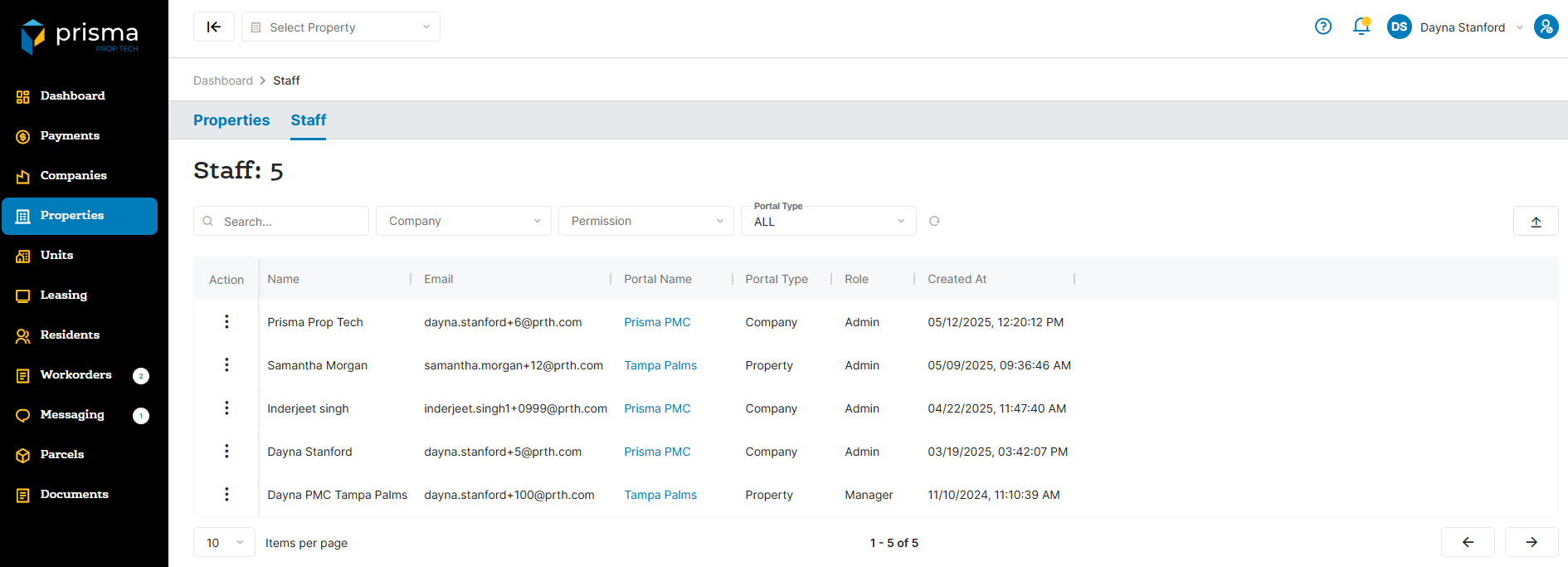Collapse the sidebar with the arrow icon
This screenshot has width=1568, height=567.
point(214,27)
